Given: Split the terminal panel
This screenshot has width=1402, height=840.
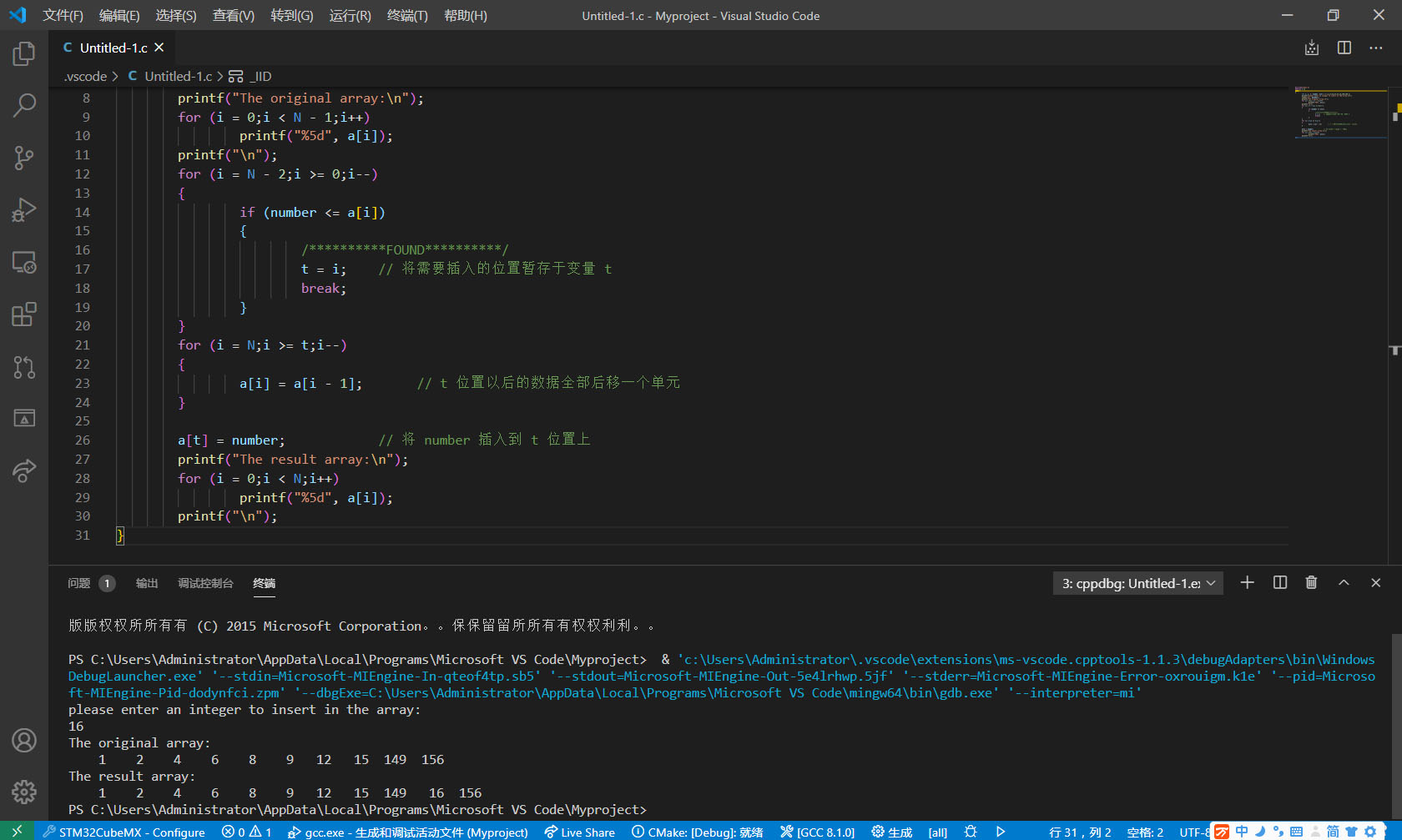Looking at the screenshot, I should click(x=1280, y=582).
